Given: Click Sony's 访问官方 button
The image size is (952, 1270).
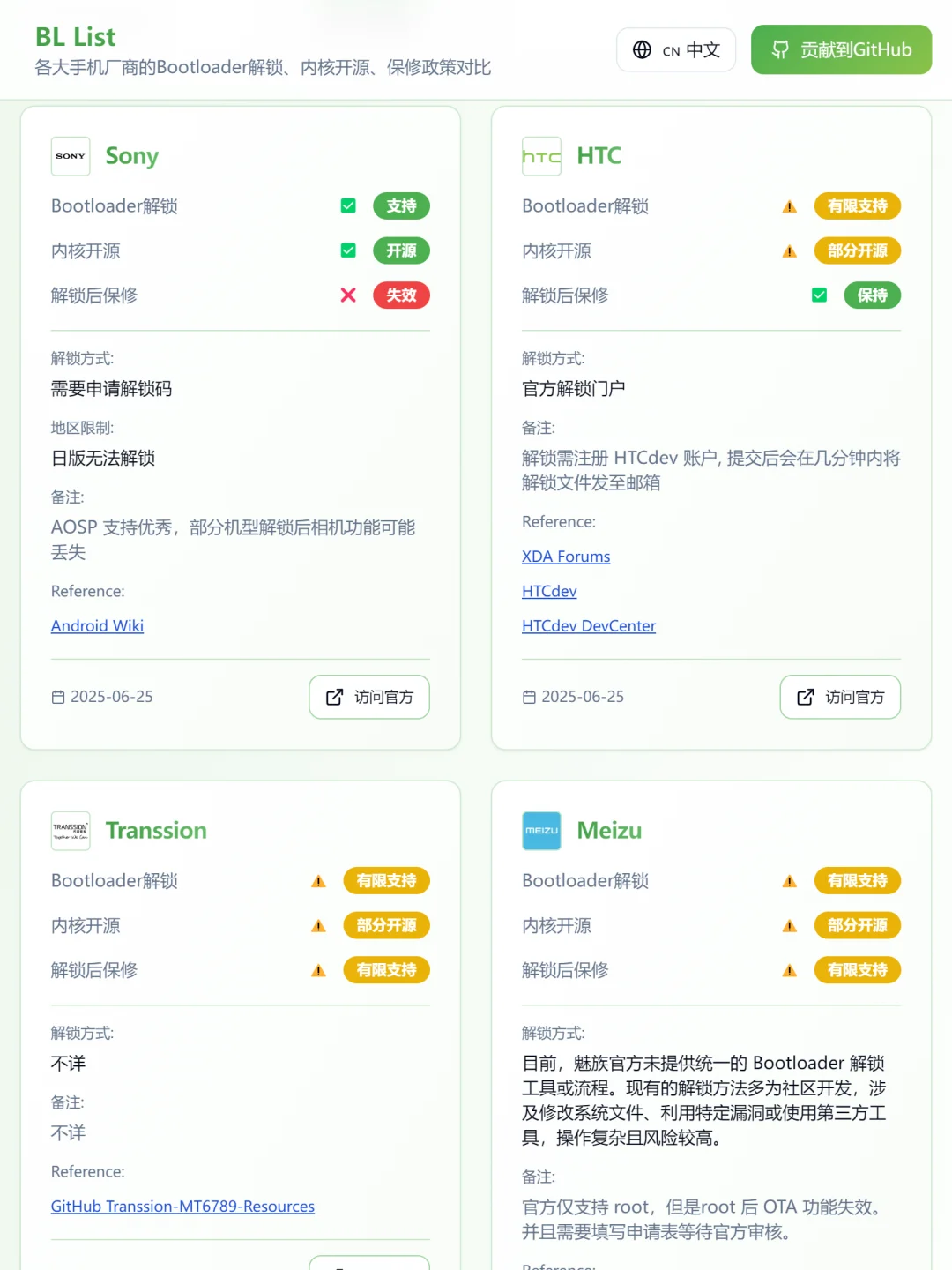Looking at the screenshot, I should (x=368, y=697).
